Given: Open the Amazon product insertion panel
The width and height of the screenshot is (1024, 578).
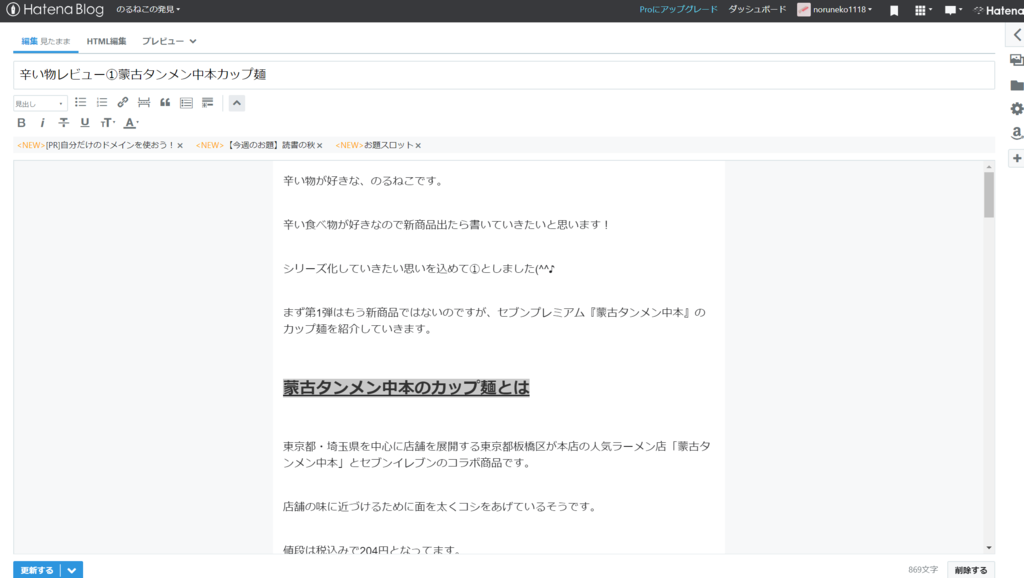Looking at the screenshot, I should click(x=1016, y=133).
